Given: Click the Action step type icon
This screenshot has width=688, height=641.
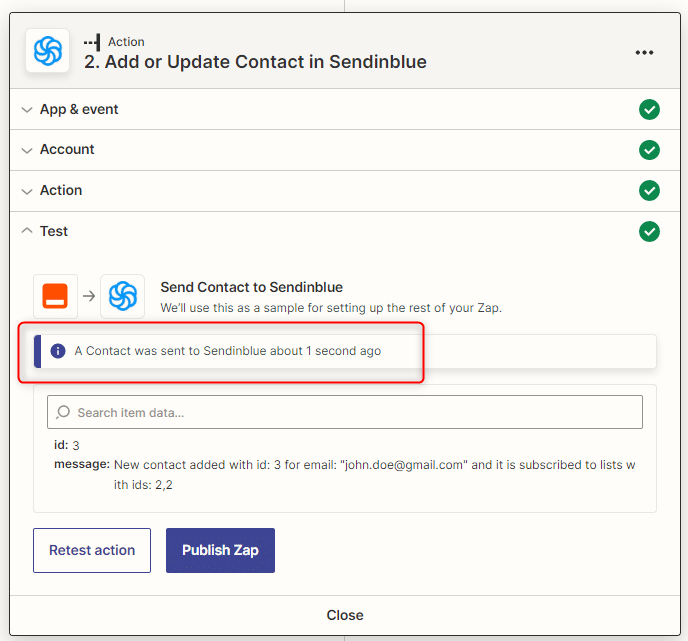Looking at the screenshot, I should click(x=92, y=42).
